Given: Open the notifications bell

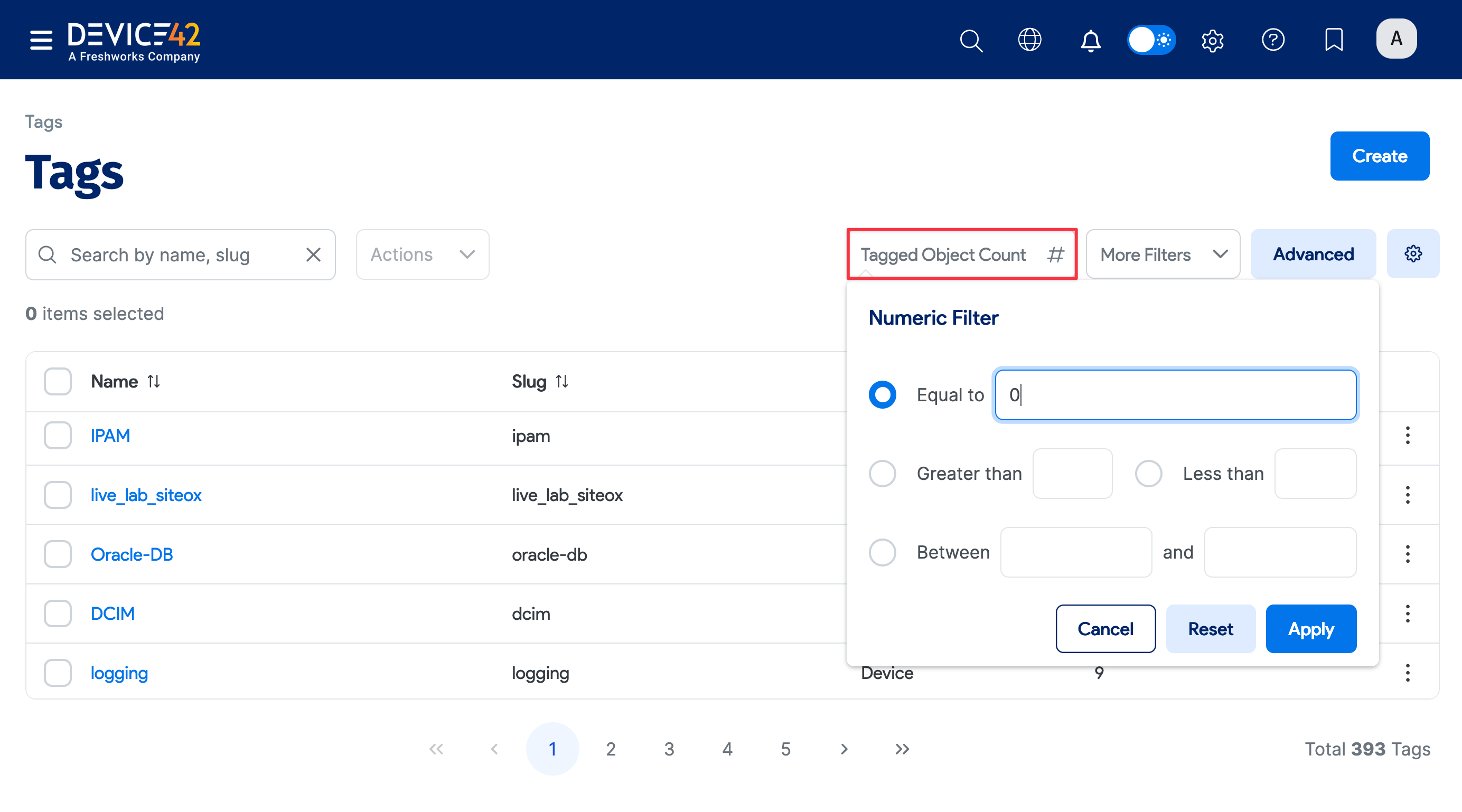Looking at the screenshot, I should [1090, 40].
